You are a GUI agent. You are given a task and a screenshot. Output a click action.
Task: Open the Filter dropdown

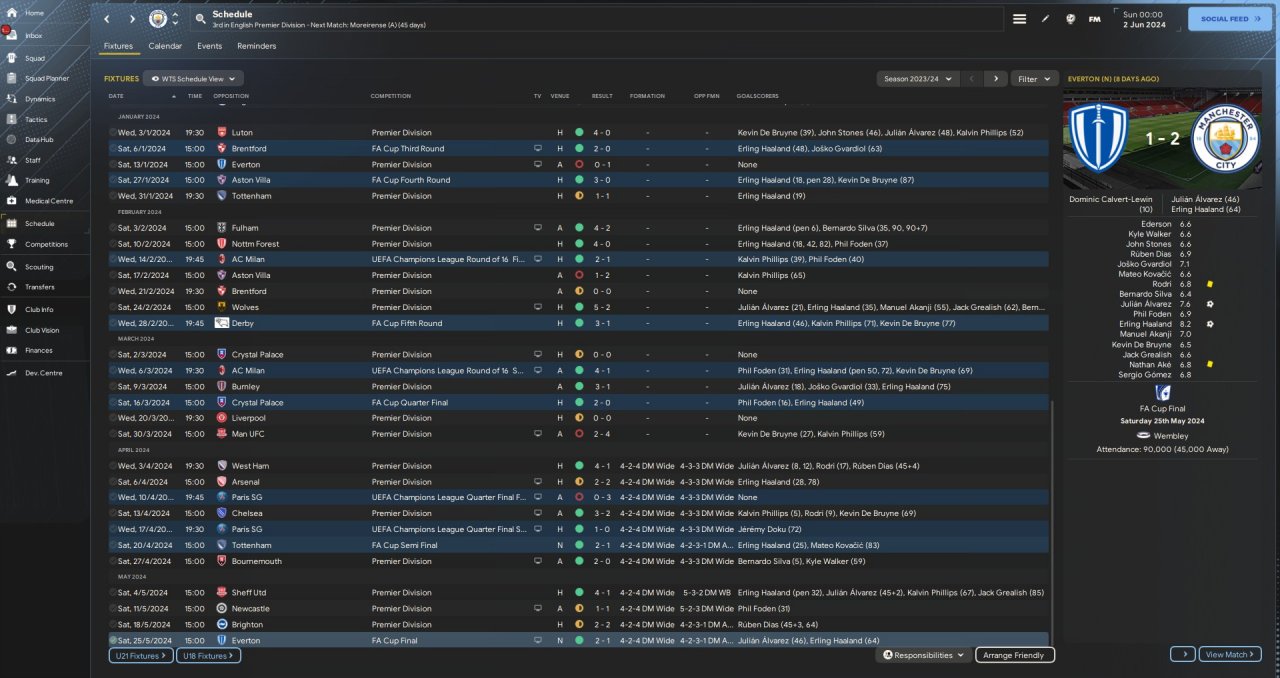1035,78
